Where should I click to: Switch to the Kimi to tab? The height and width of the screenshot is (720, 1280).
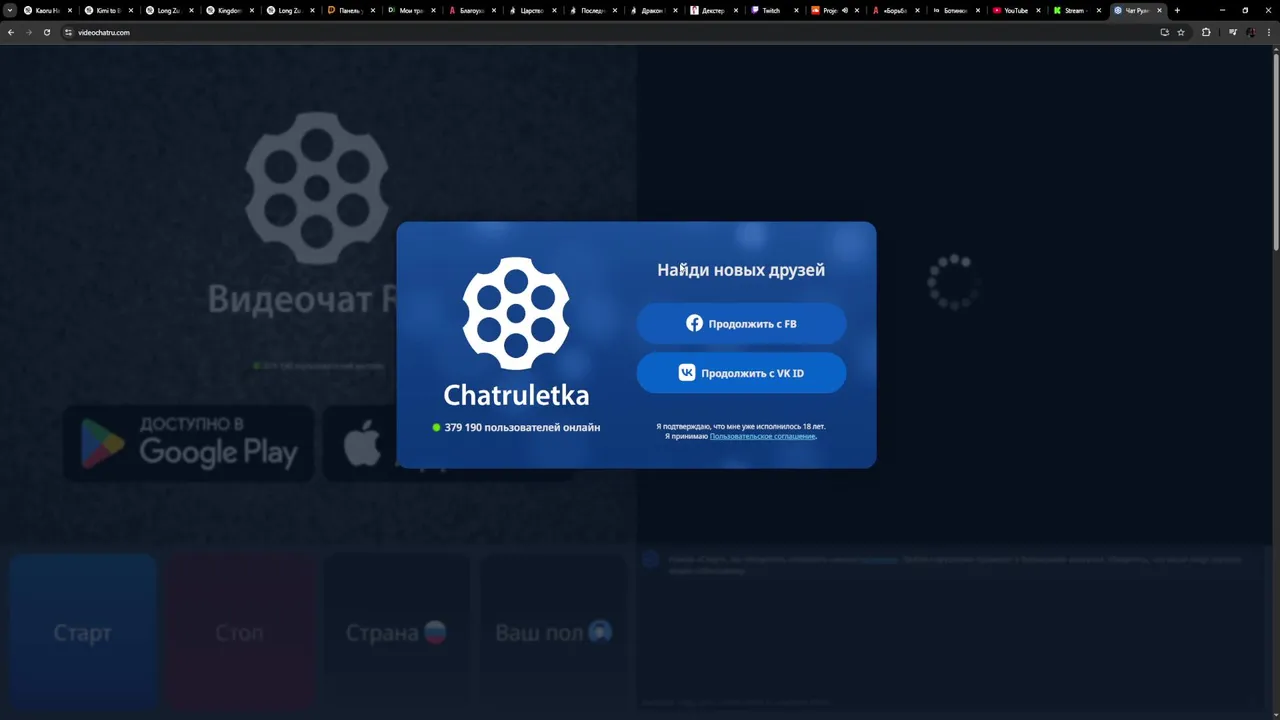pos(109,10)
